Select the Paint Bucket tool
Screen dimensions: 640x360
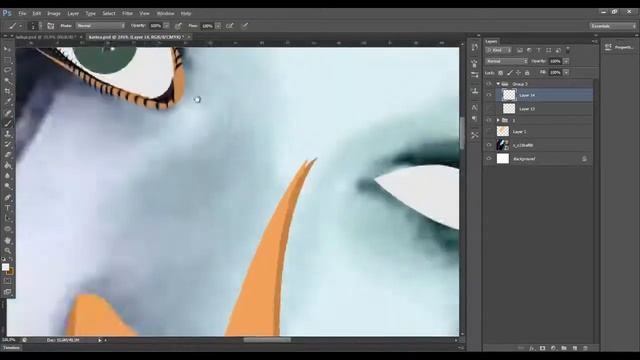(x=7, y=166)
